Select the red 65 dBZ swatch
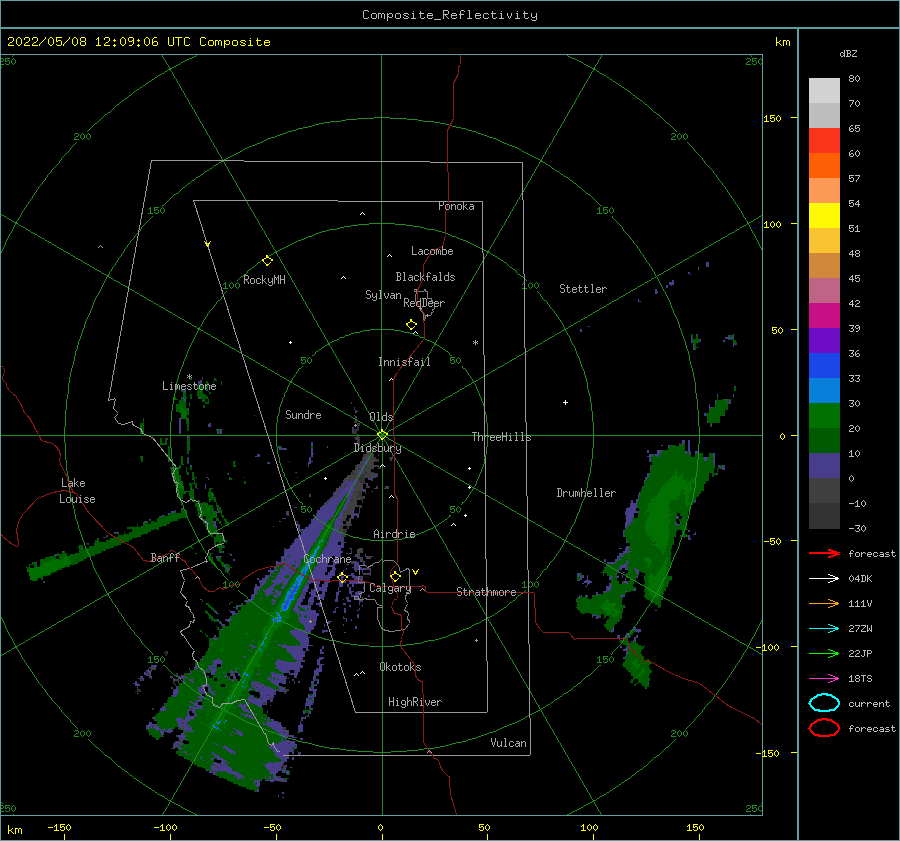This screenshot has height=841, width=900. pyautogui.click(x=824, y=141)
